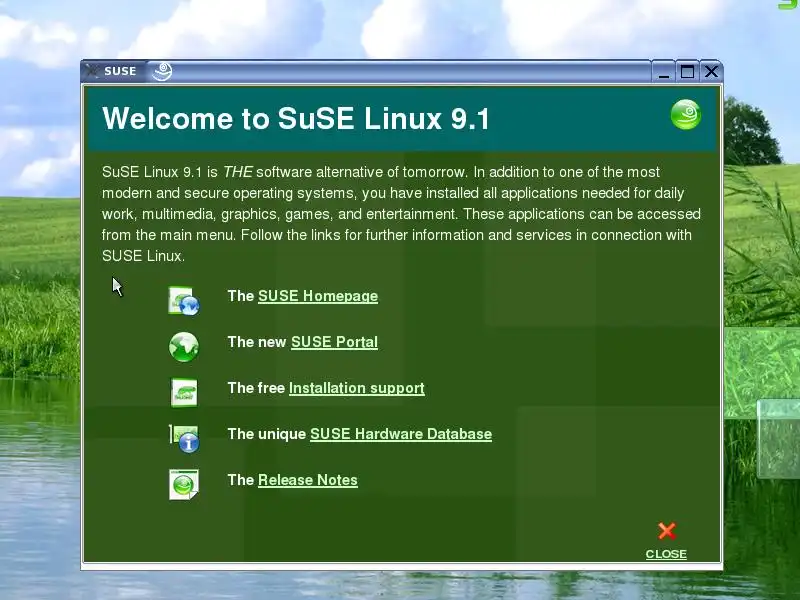Click the words 'The unique' before Hardware Database
This screenshot has height=600, width=800.
[266, 434]
